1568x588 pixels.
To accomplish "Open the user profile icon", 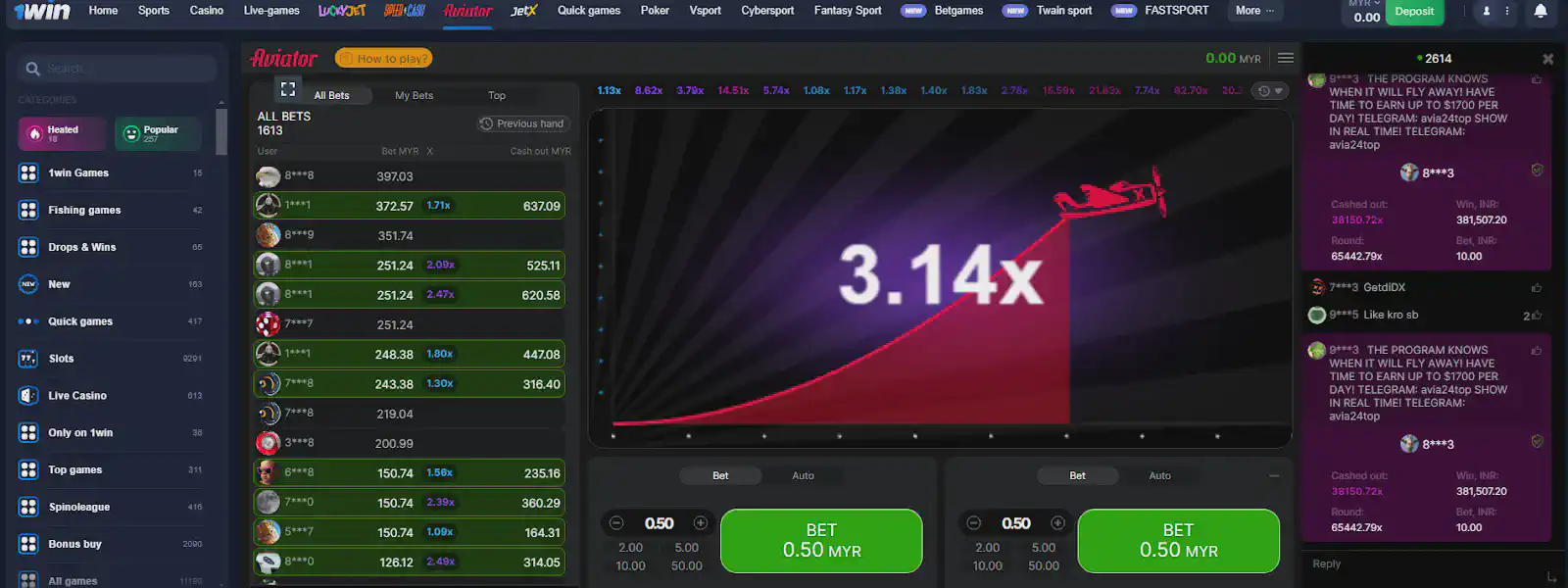I will pyautogui.click(x=1486, y=11).
